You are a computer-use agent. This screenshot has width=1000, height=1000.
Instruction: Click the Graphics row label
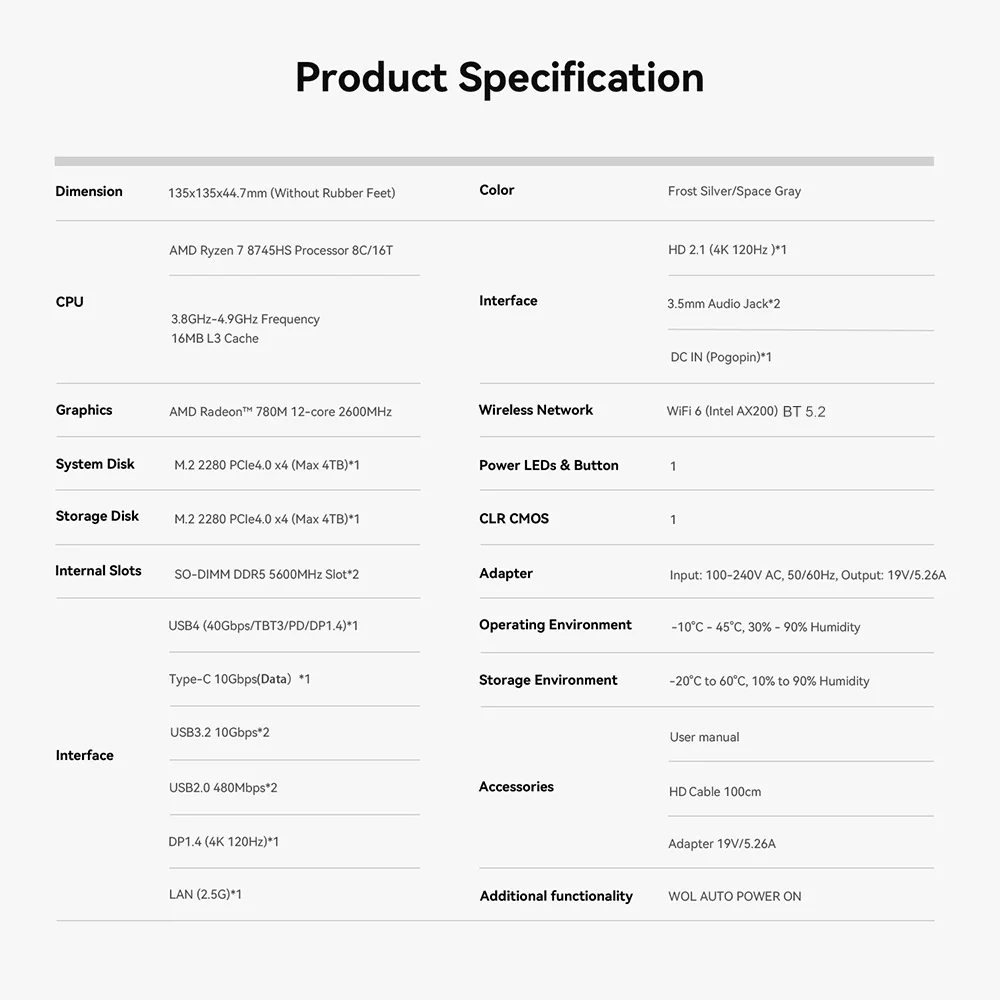[84, 410]
